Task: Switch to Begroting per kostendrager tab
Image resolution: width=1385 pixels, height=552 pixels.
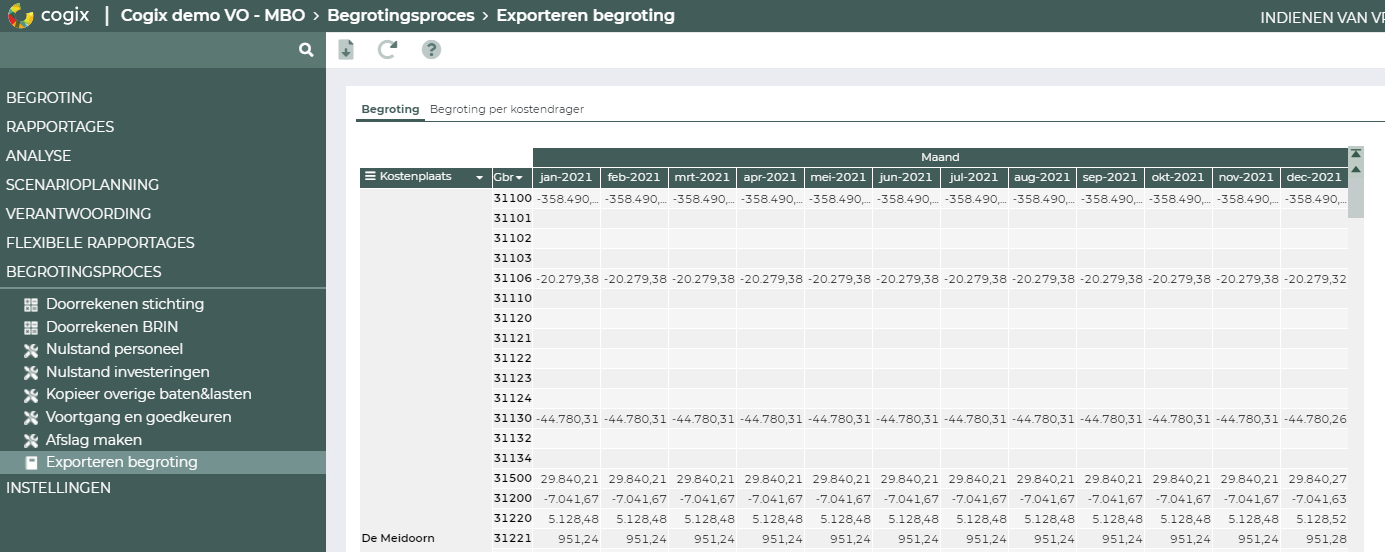Action: pyautogui.click(x=506, y=109)
